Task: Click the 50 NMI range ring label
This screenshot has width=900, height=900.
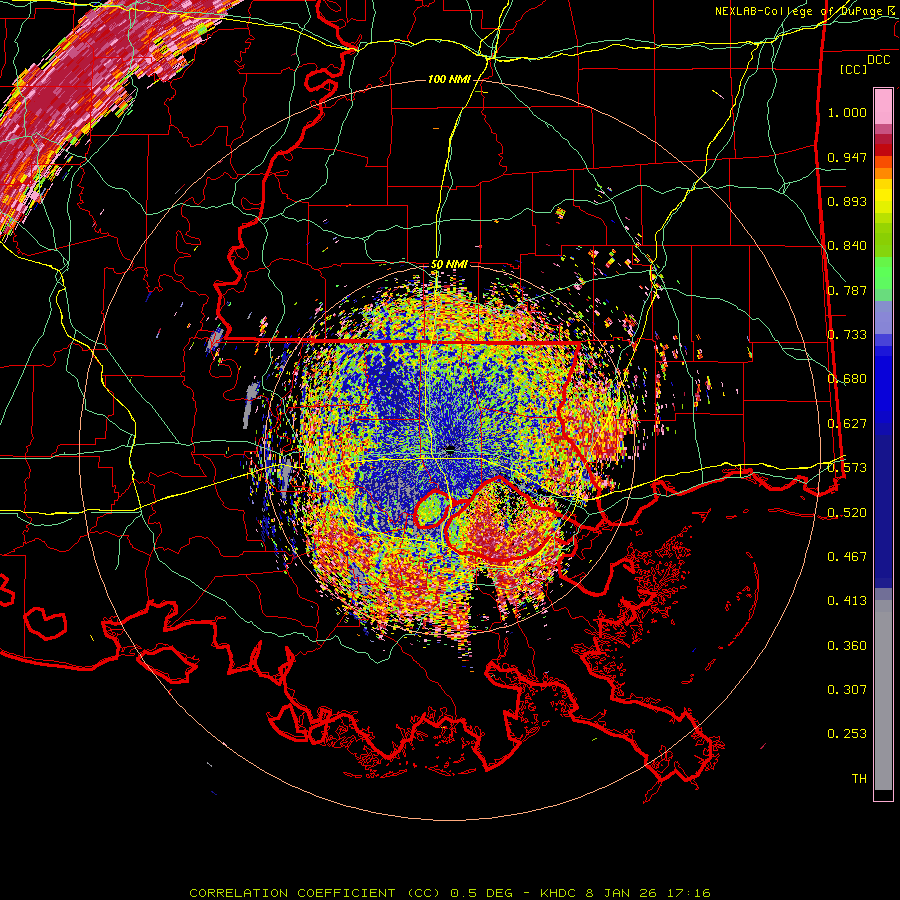Action: click(449, 264)
